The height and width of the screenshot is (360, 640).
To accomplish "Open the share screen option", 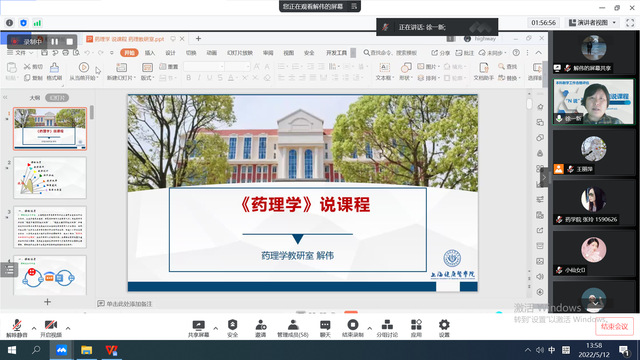I will (x=198, y=328).
